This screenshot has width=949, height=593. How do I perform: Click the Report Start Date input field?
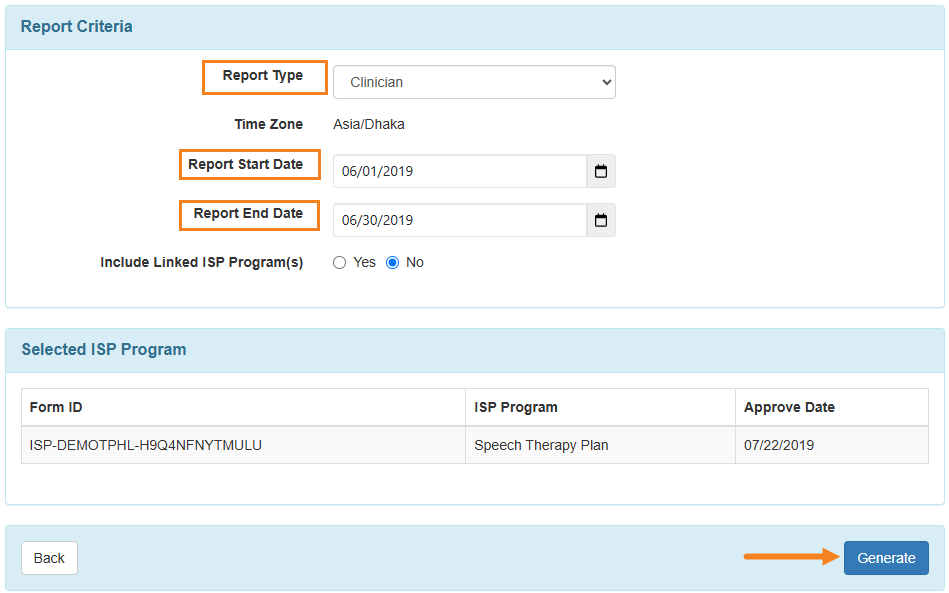pyautogui.click(x=459, y=171)
